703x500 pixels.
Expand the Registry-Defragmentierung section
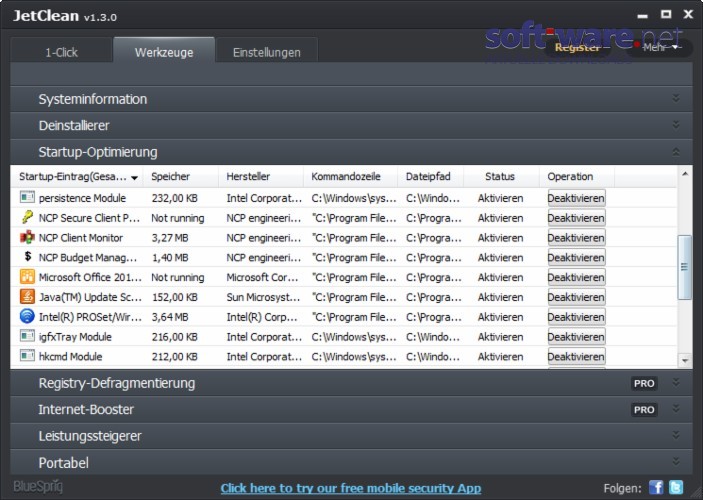click(676, 383)
